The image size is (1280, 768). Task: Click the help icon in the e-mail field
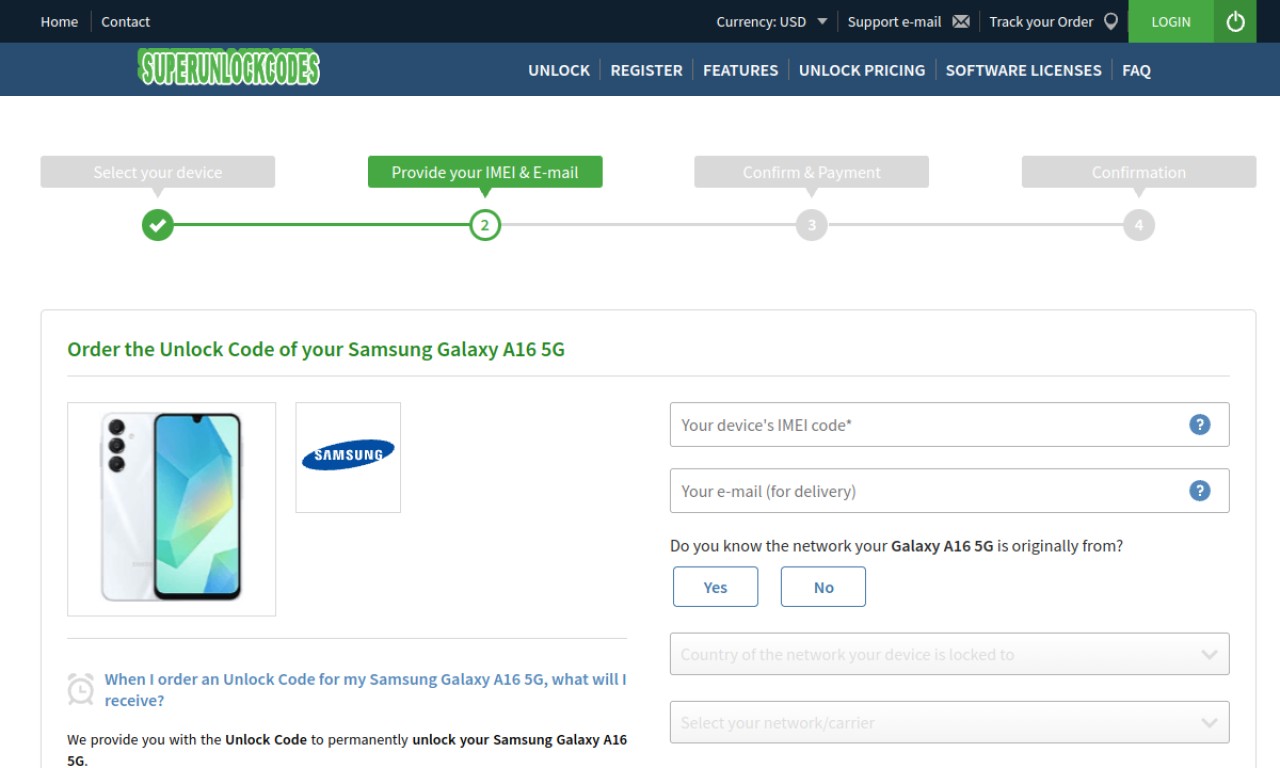coord(1200,490)
